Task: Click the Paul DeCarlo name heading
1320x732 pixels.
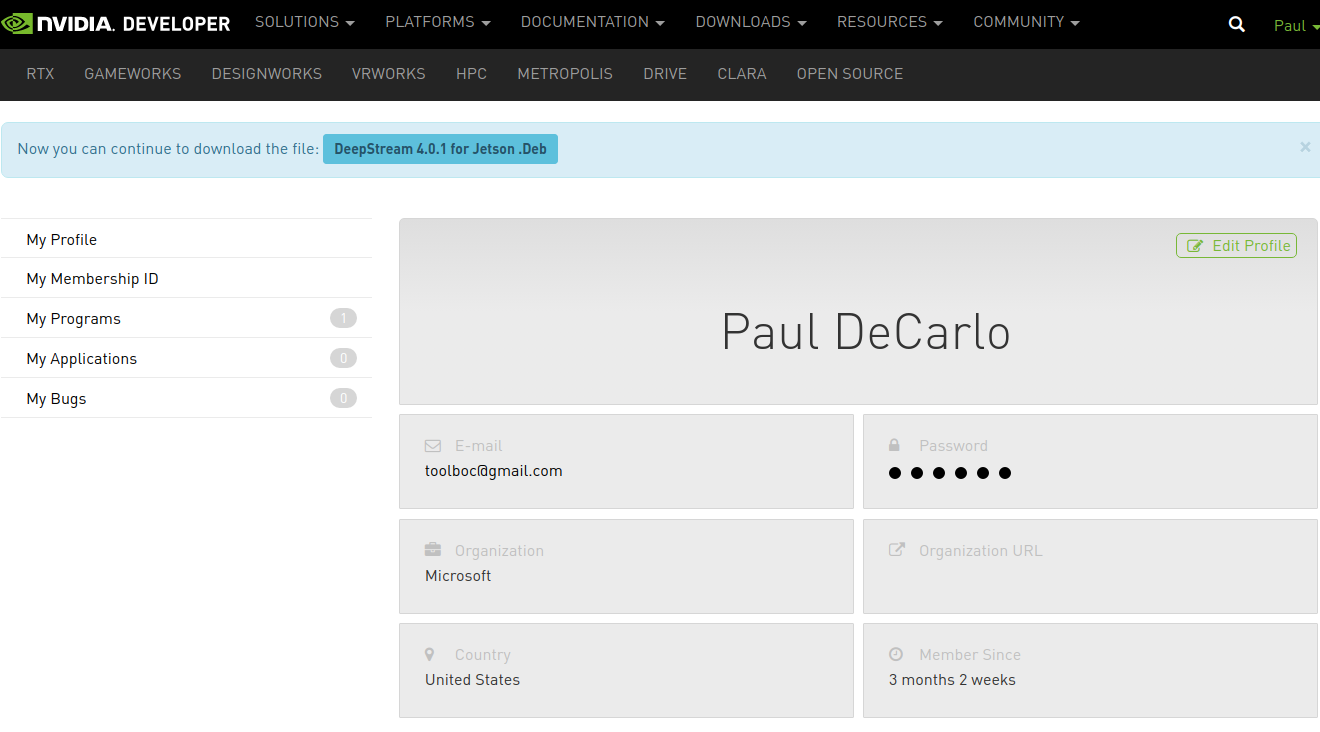Action: 866,332
